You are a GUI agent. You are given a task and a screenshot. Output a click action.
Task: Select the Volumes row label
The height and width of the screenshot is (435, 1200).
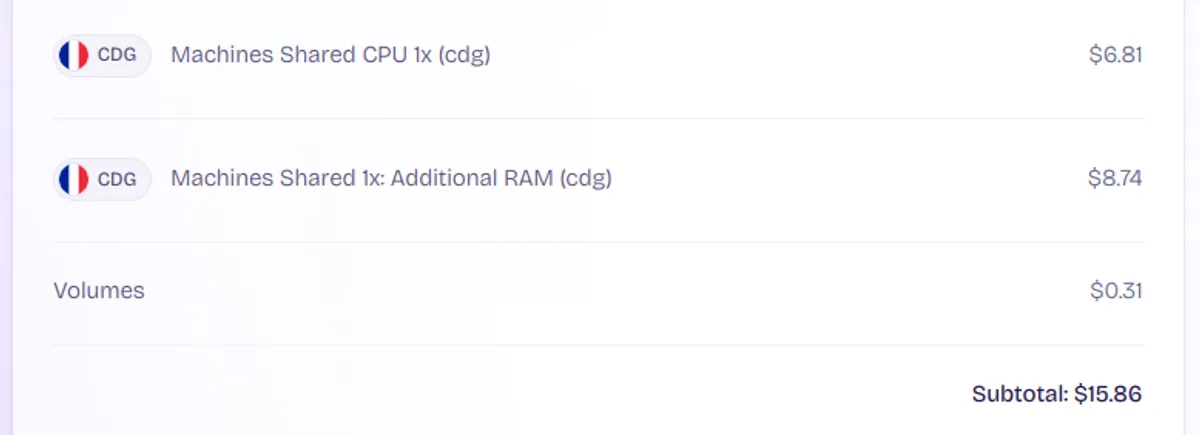99,291
